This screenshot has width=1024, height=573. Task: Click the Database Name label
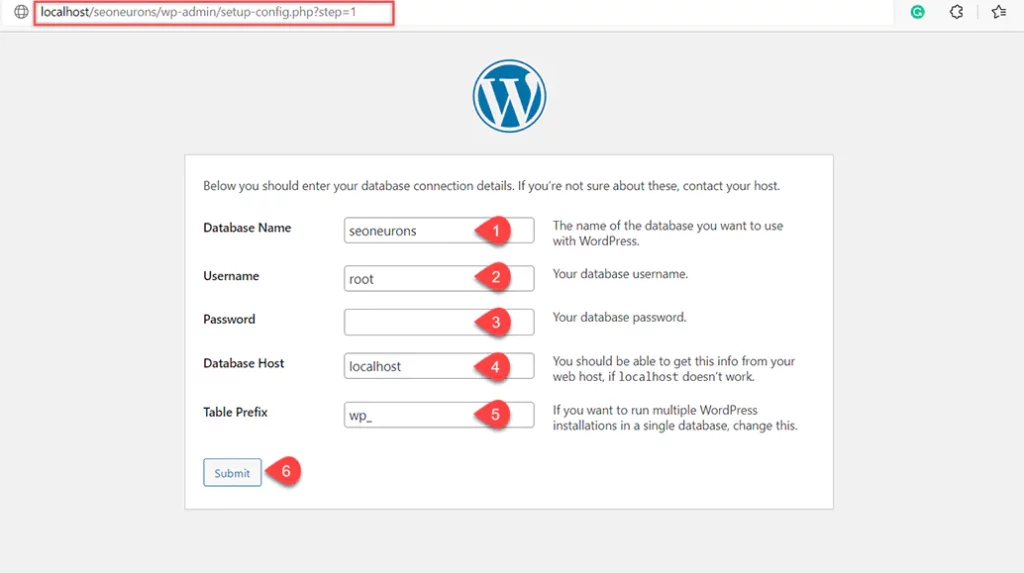pos(247,227)
